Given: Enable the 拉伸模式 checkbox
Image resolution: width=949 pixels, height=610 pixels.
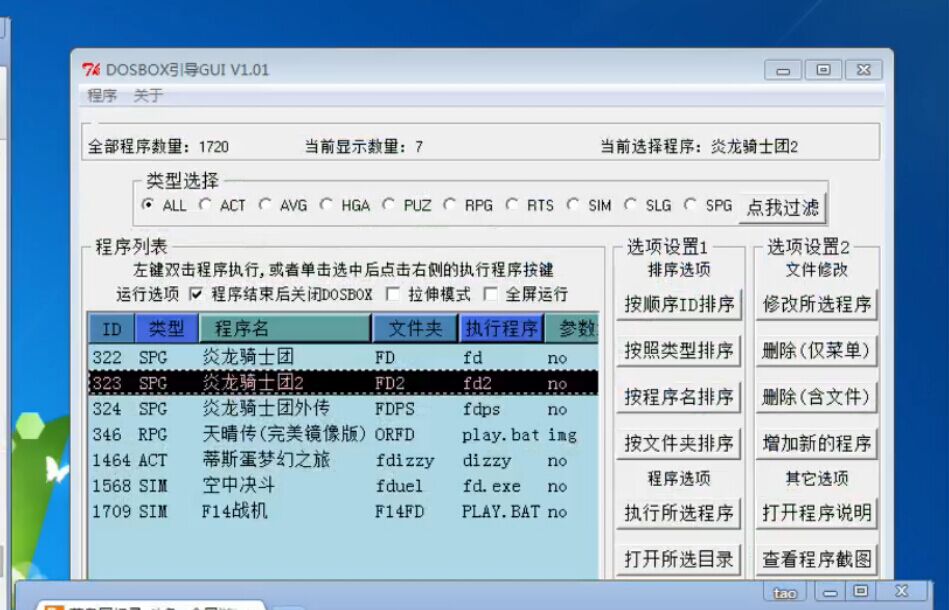Looking at the screenshot, I should coord(393,294).
